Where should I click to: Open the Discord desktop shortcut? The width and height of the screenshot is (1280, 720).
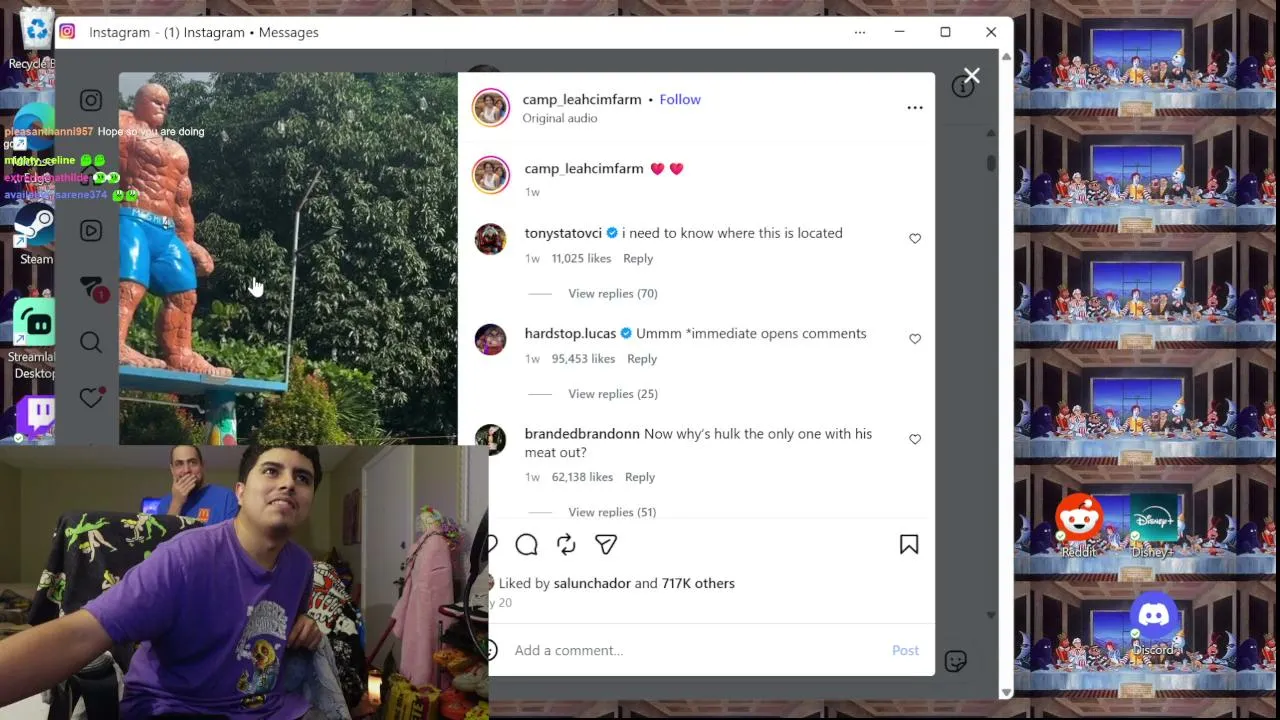[1153, 624]
